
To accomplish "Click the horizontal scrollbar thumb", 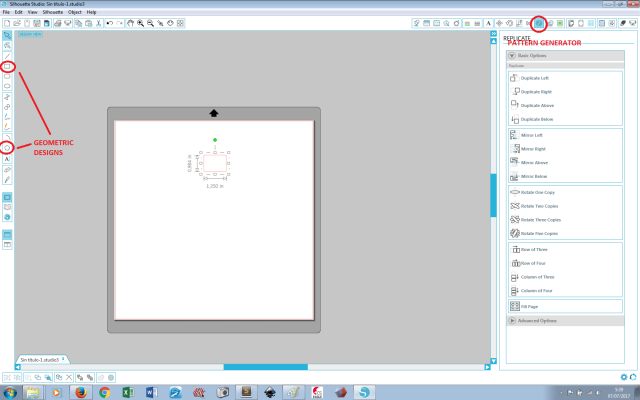I will 266,367.
